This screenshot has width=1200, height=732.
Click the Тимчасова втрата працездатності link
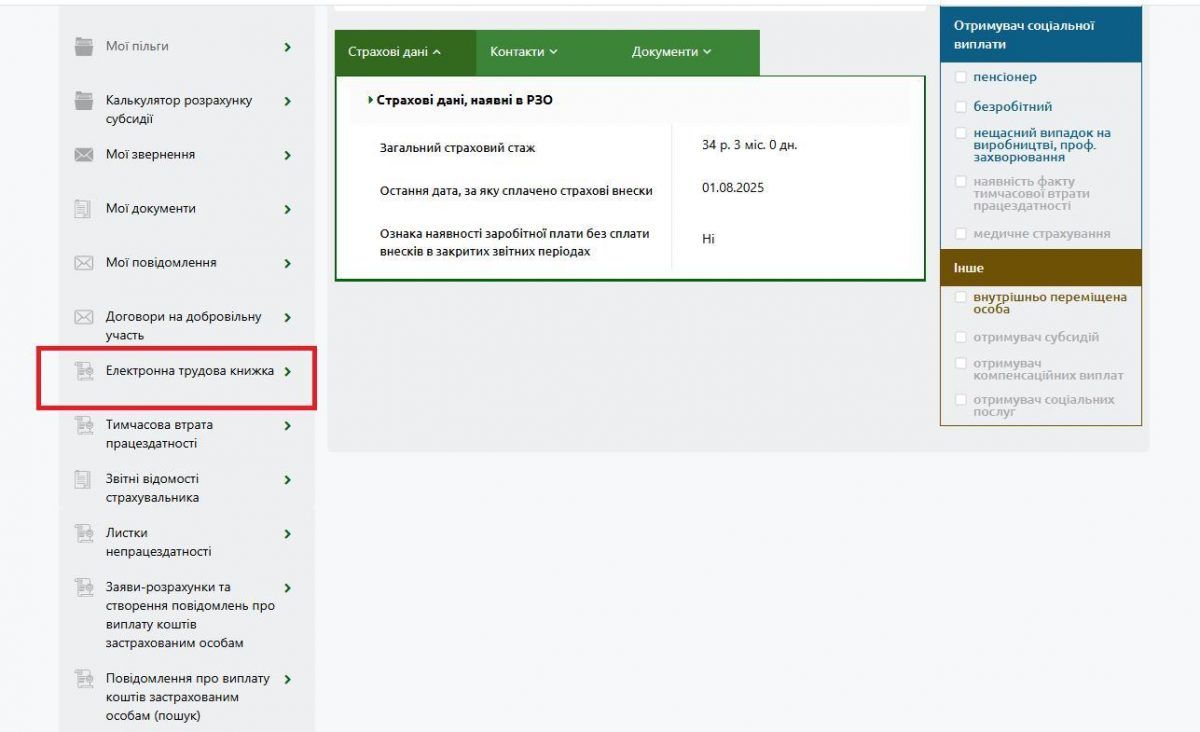click(x=162, y=433)
